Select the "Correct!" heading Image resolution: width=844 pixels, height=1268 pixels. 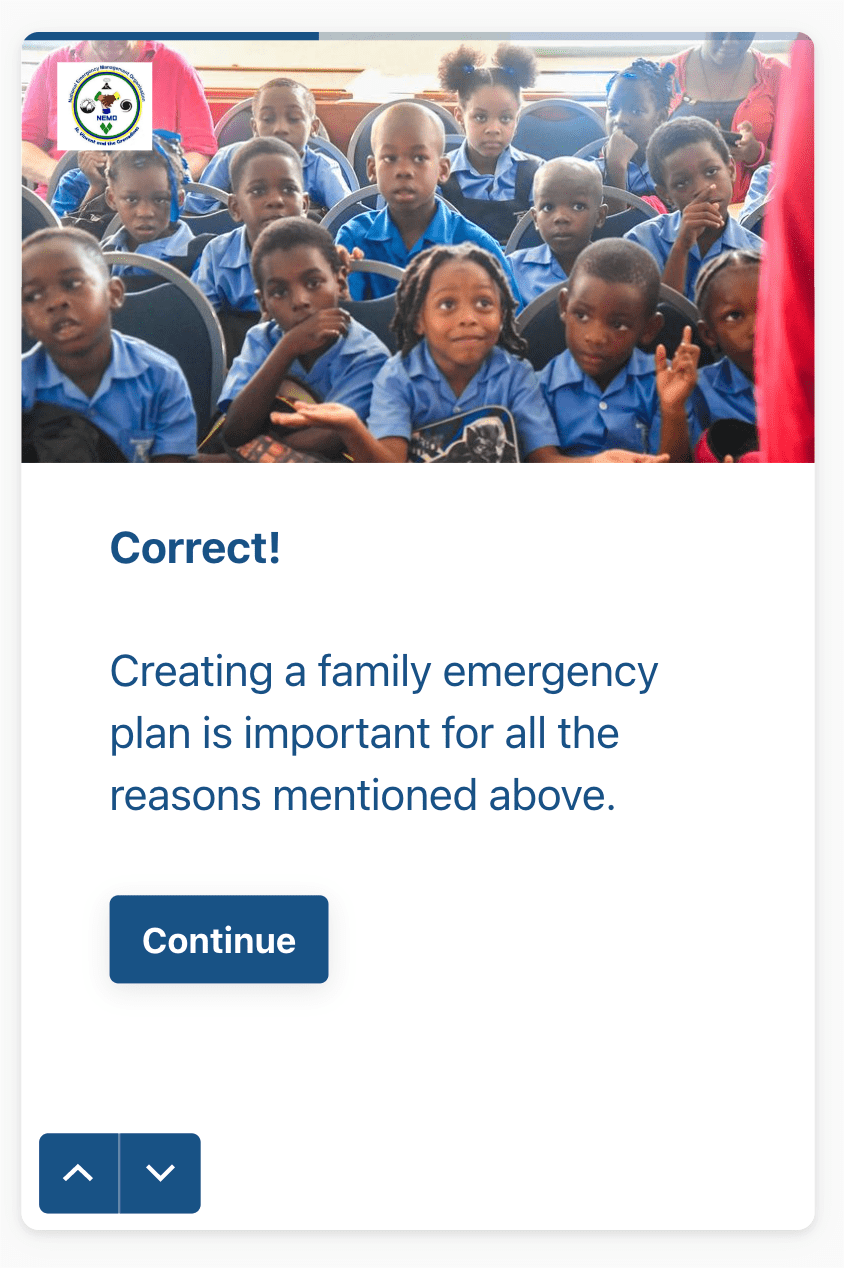[x=195, y=548]
